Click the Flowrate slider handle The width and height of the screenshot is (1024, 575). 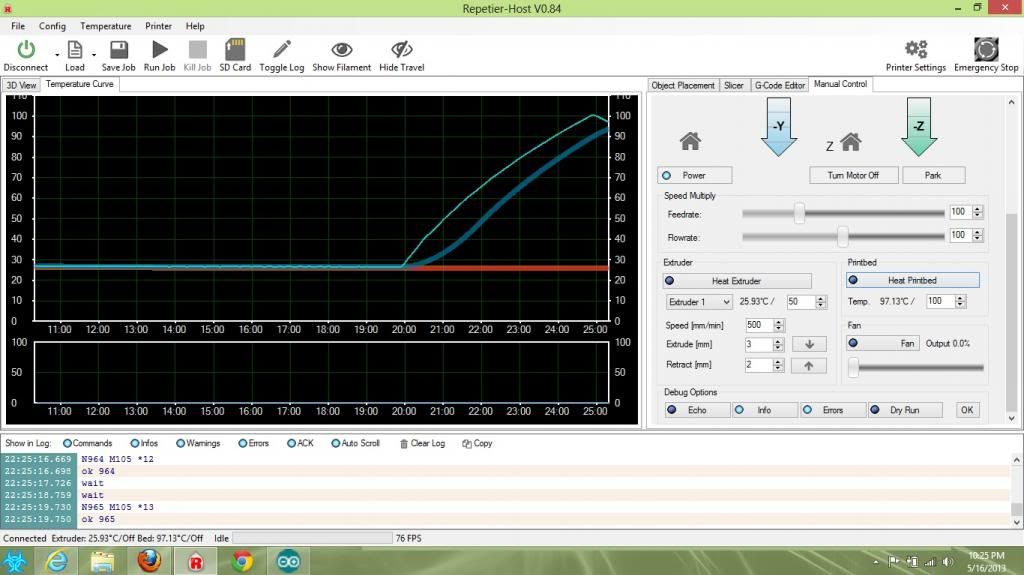[842, 237]
